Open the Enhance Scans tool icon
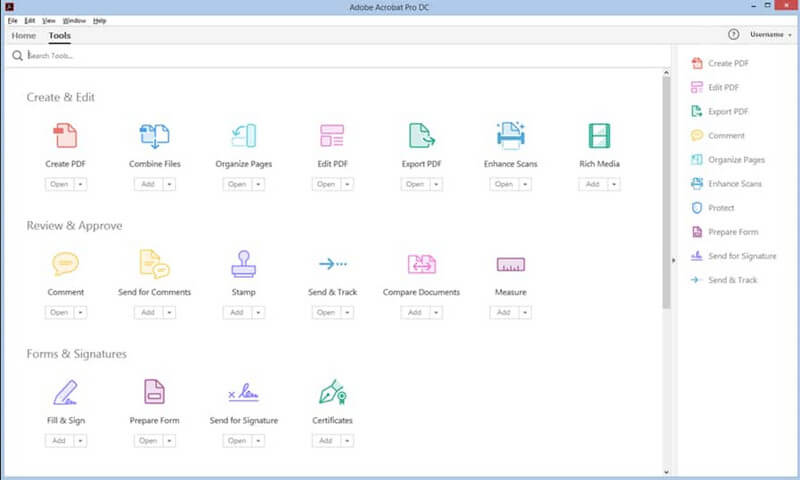This screenshot has height=480, width=800. click(x=512, y=136)
